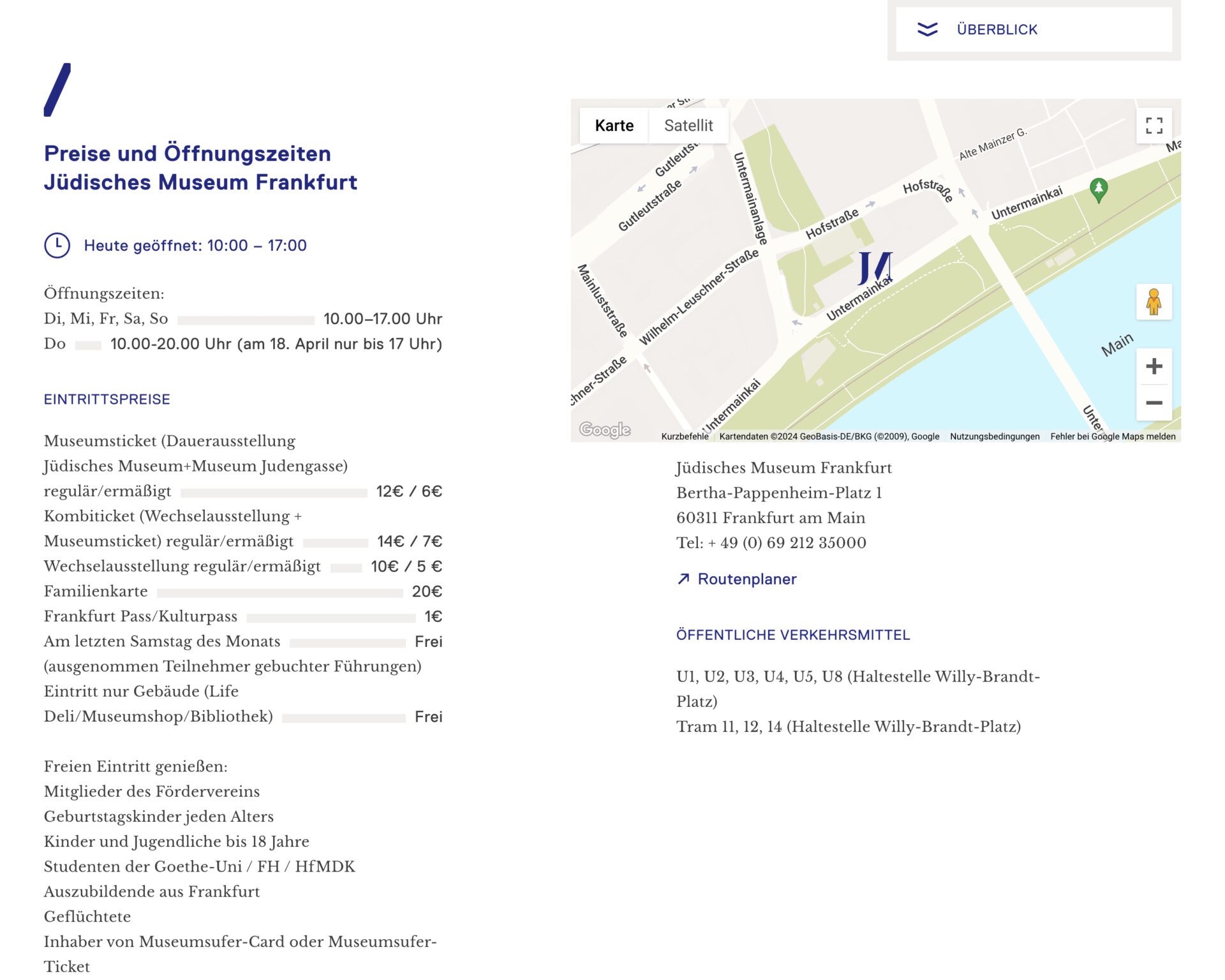The image size is (1225, 980).
Task: Click Fehler bei Google Maps melden
Action: point(1112,436)
